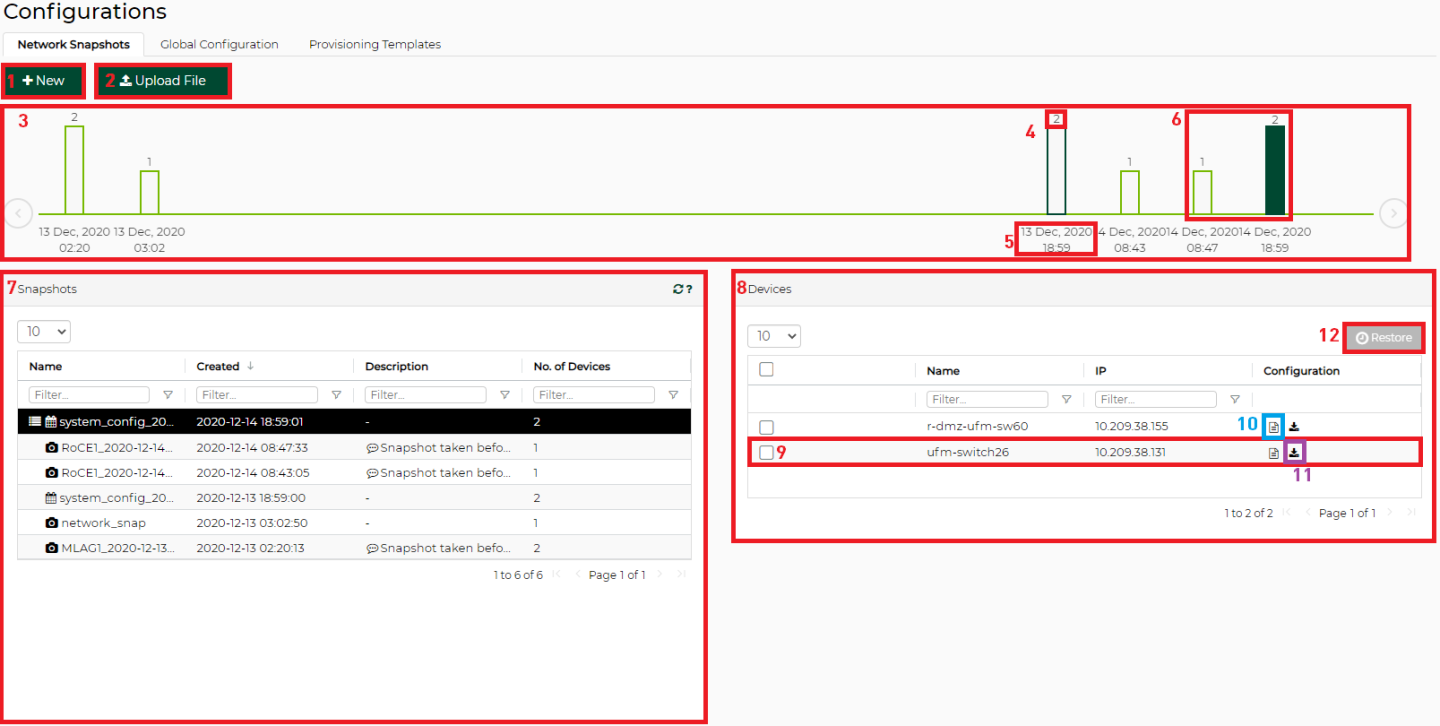
Task: Switch to Global Configuration tab
Action: tap(219, 45)
